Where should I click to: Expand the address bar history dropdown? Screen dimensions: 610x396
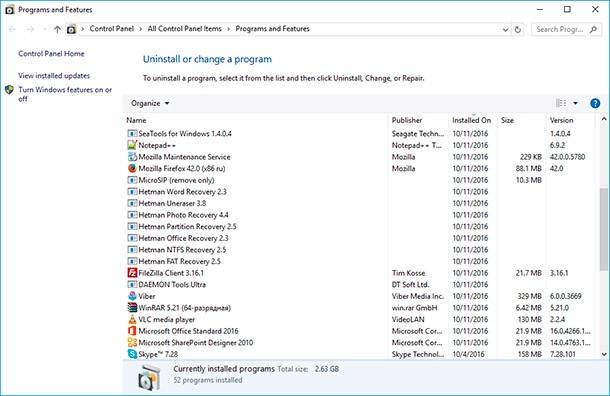point(505,30)
